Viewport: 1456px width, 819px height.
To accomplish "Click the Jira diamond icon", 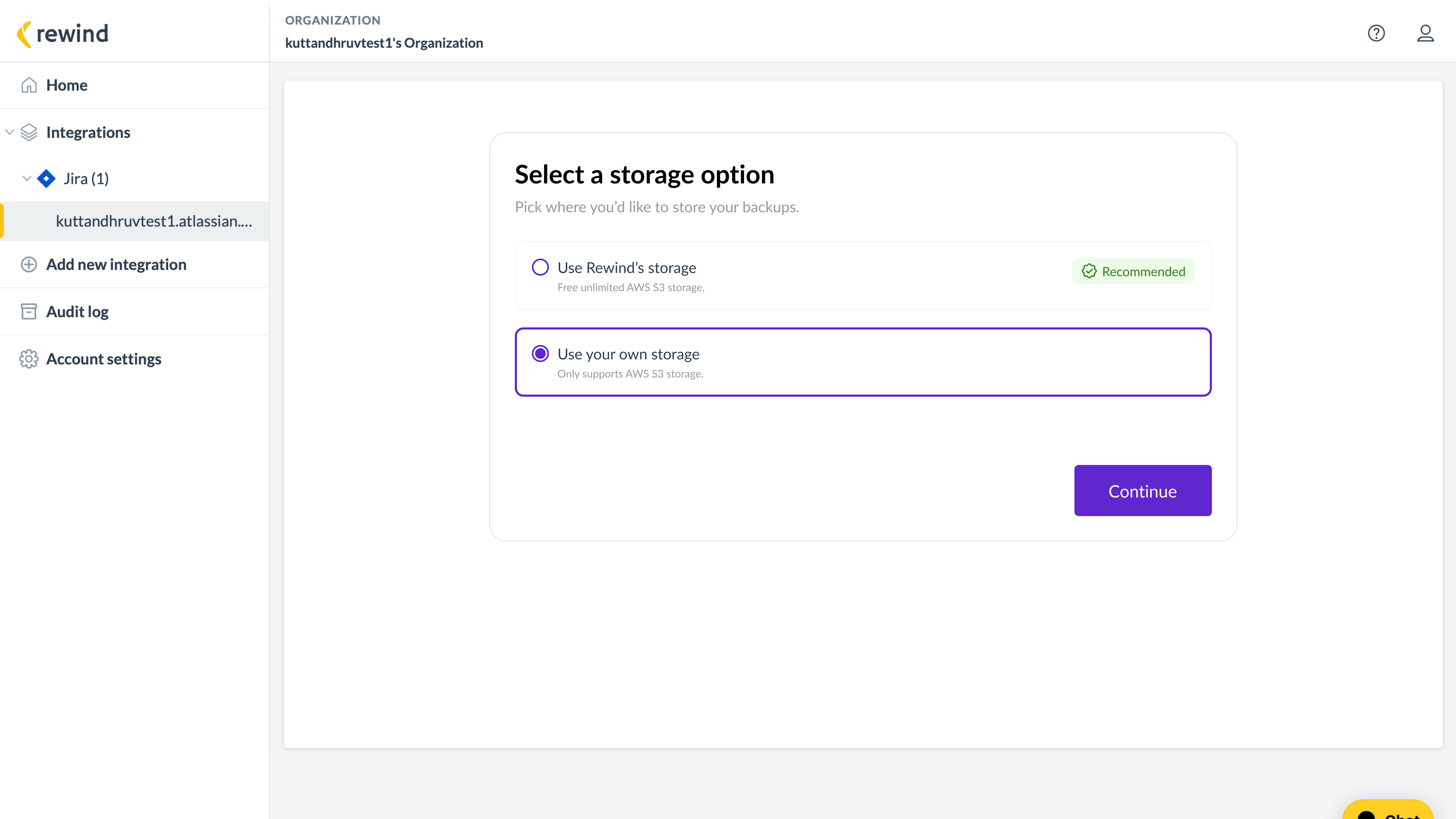I will point(46,178).
